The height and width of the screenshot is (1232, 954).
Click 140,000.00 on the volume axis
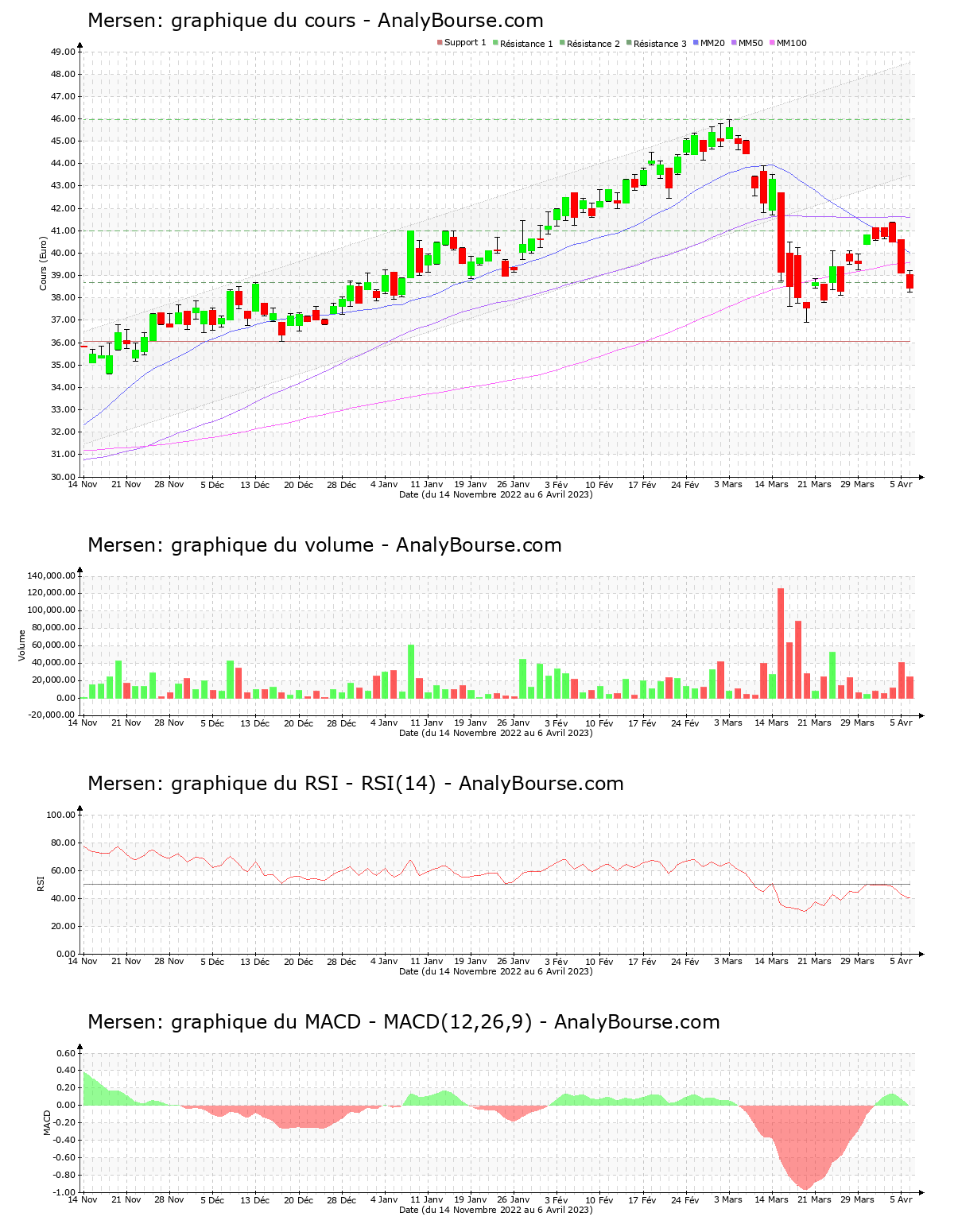point(52,575)
